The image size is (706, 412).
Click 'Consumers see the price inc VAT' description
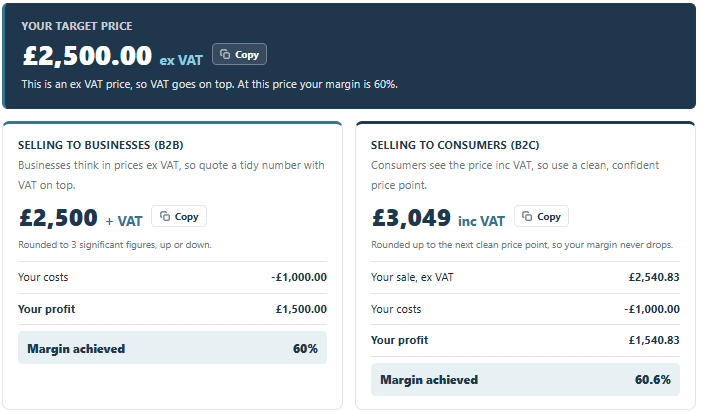point(515,175)
